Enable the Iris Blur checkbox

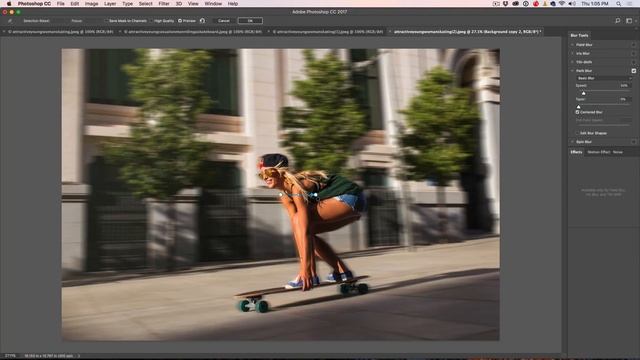[x=633, y=53]
